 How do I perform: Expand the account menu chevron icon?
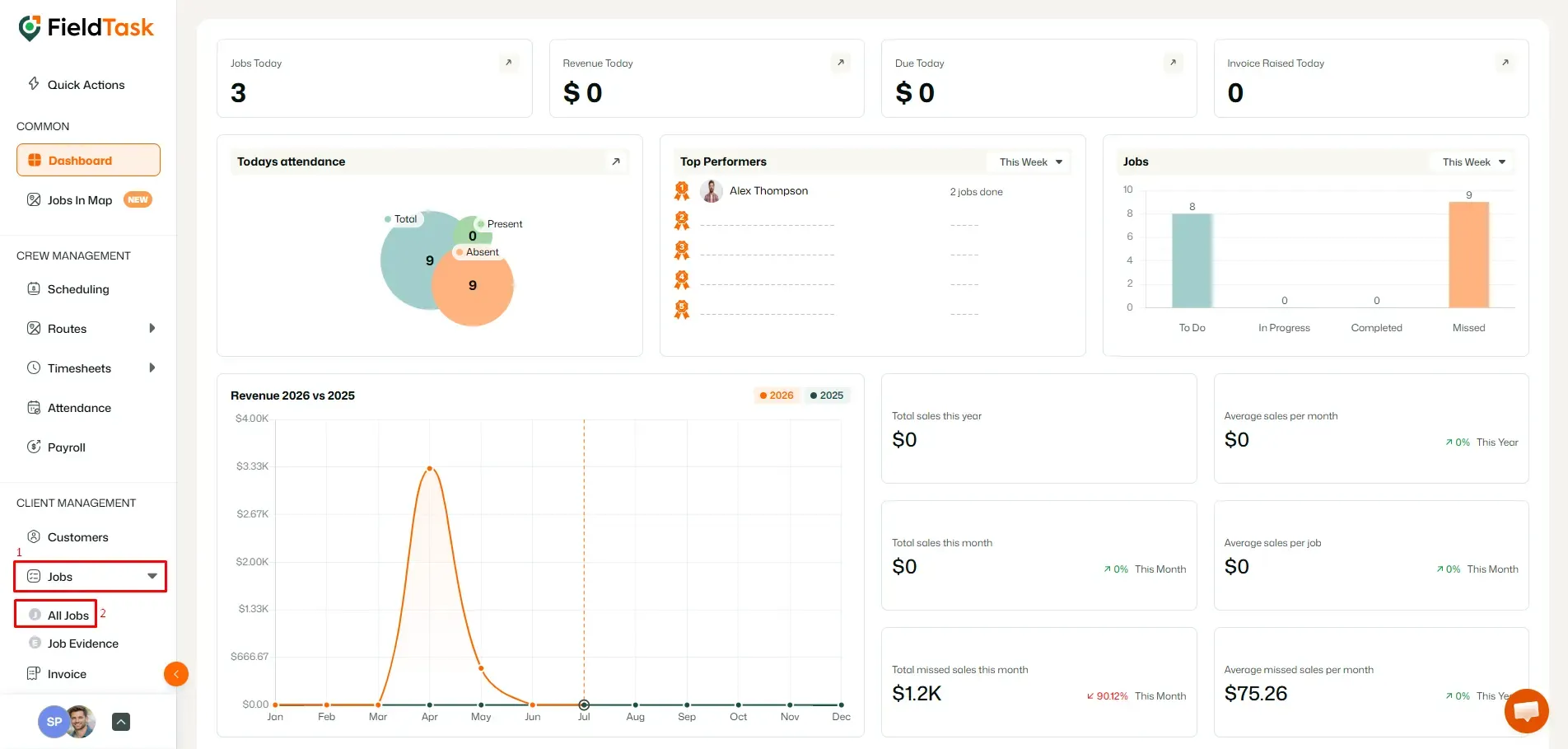[121, 722]
